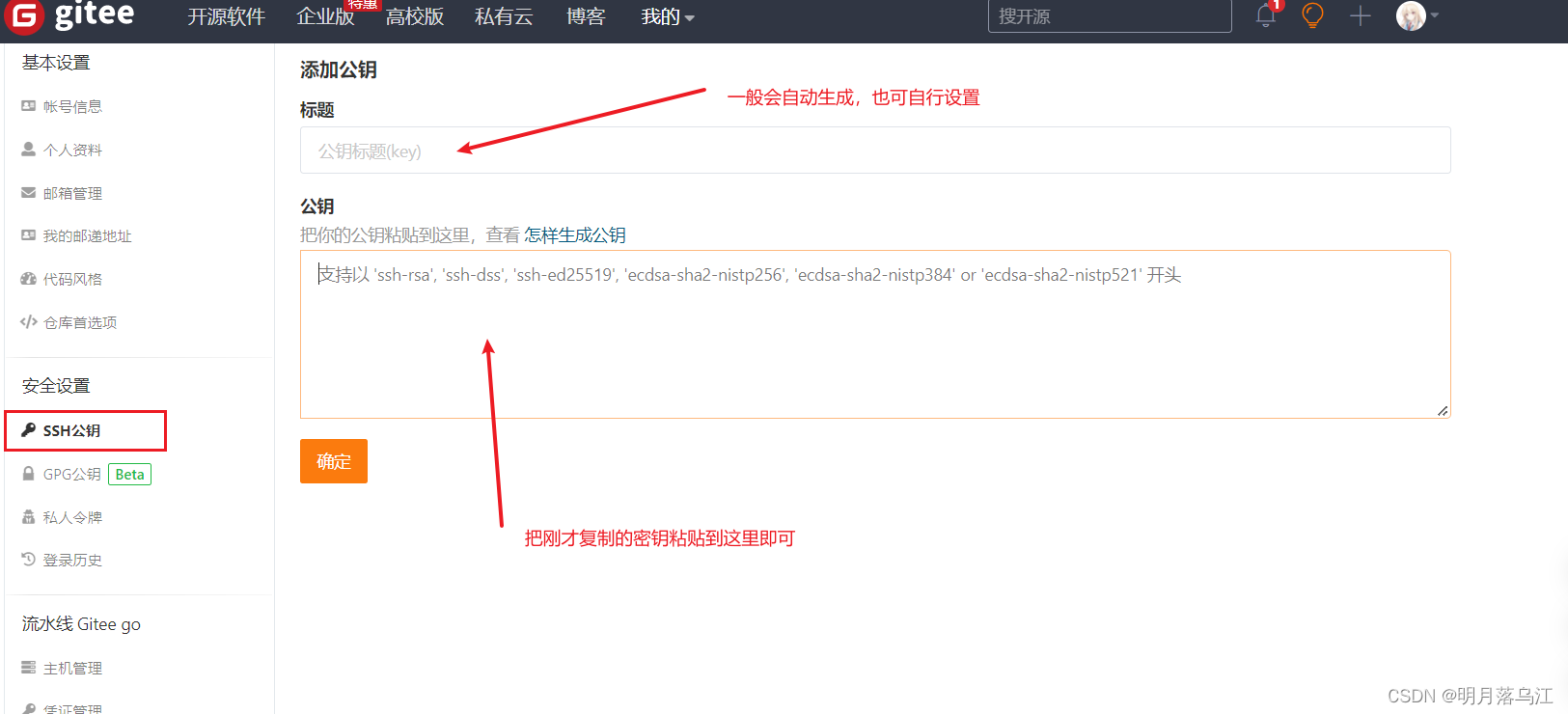The image size is (1568, 714).
Task: Open 帐号信息 settings page
Action: (72, 106)
